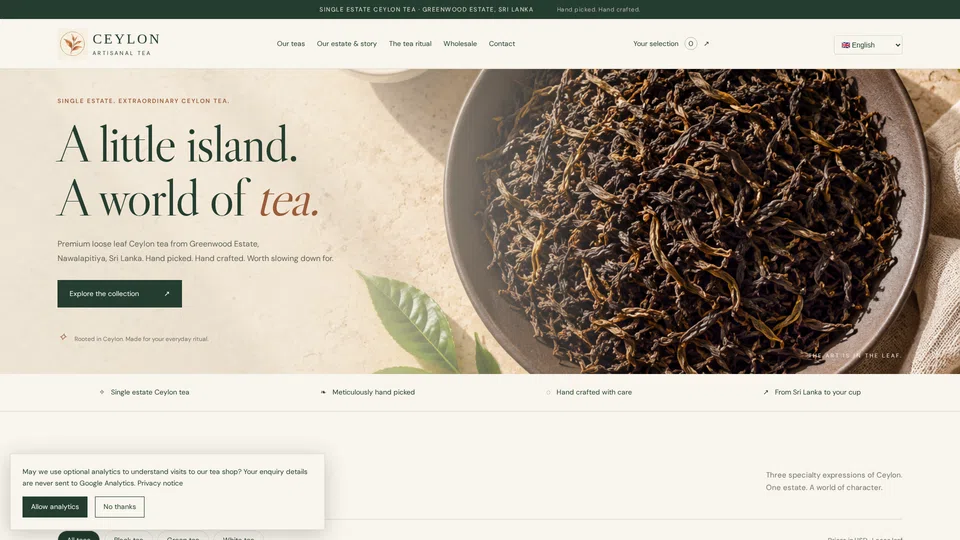Screen dimensions: 960x540
Task: Click the top banner Single Estate Ceylon Tea text
Action: (x=426, y=9)
